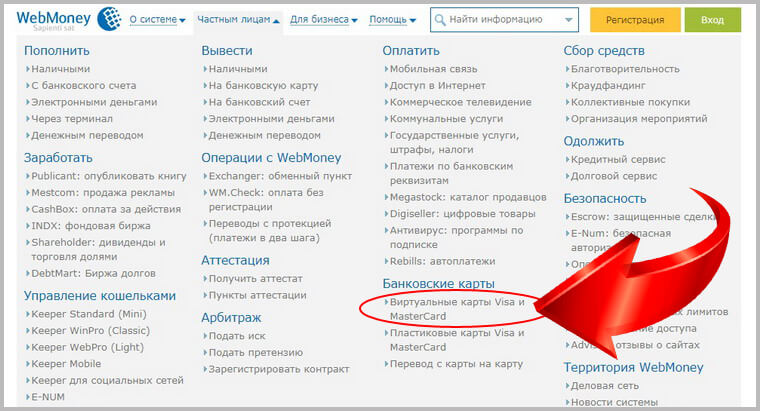Open 'На банковский счет' link
This screenshot has width=760, height=411.
[x=259, y=102]
